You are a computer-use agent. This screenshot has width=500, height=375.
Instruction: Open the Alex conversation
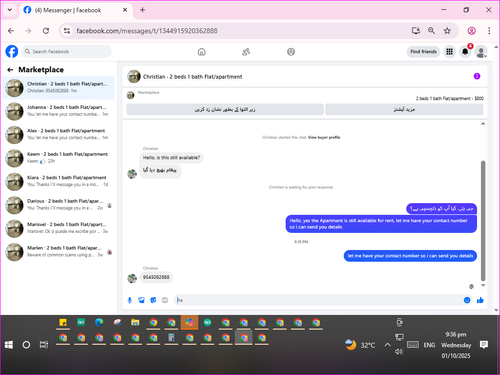(59, 134)
